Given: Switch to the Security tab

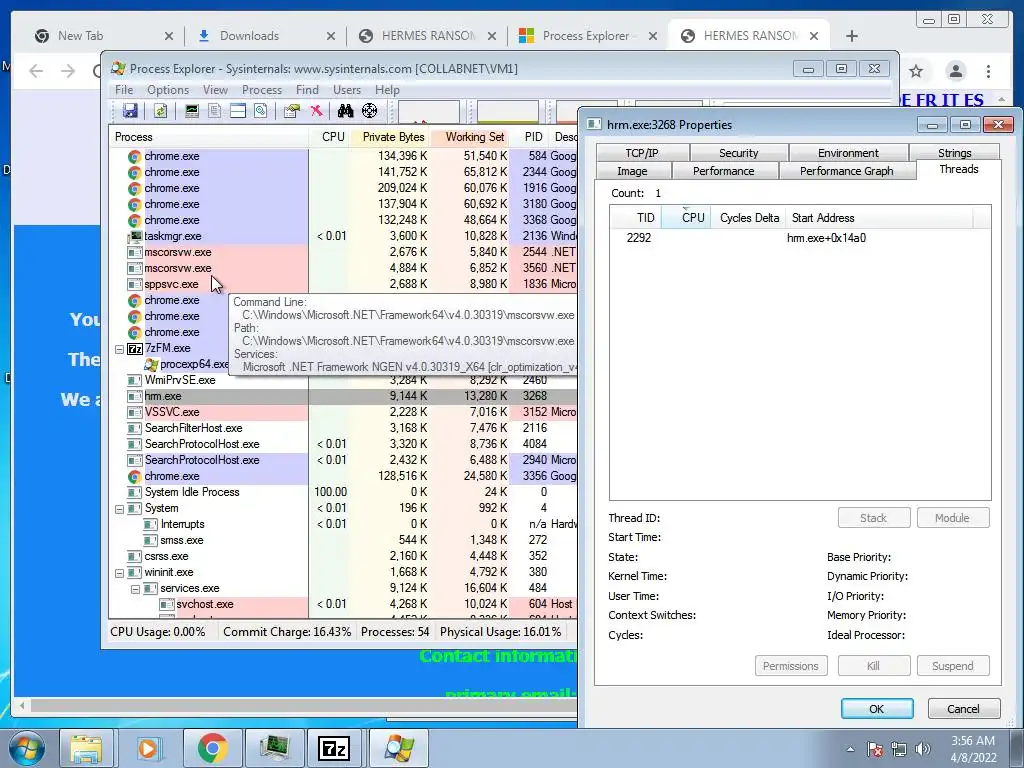Looking at the screenshot, I should click(x=739, y=153).
